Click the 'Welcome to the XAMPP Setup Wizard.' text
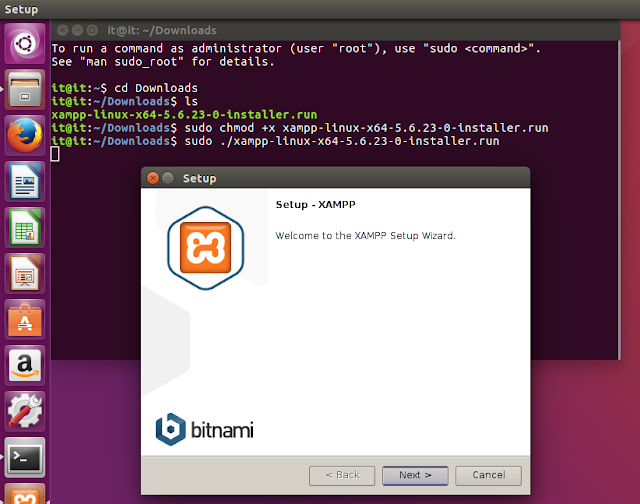The image size is (640, 504). [x=365, y=235]
